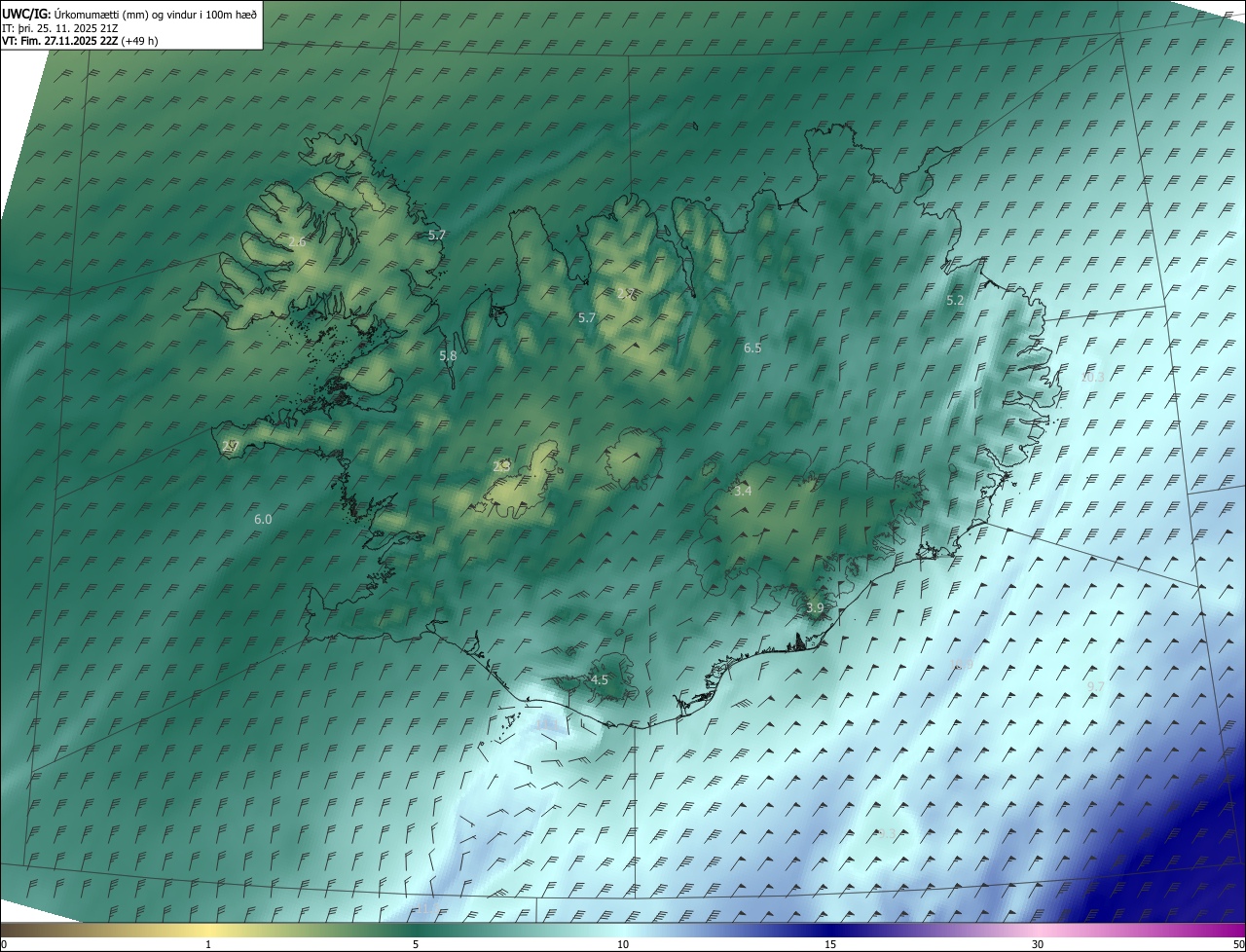1246x952 pixels.
Task: Click the 9.7 value over the southeast sea
Action: (x=1095, y=687)
